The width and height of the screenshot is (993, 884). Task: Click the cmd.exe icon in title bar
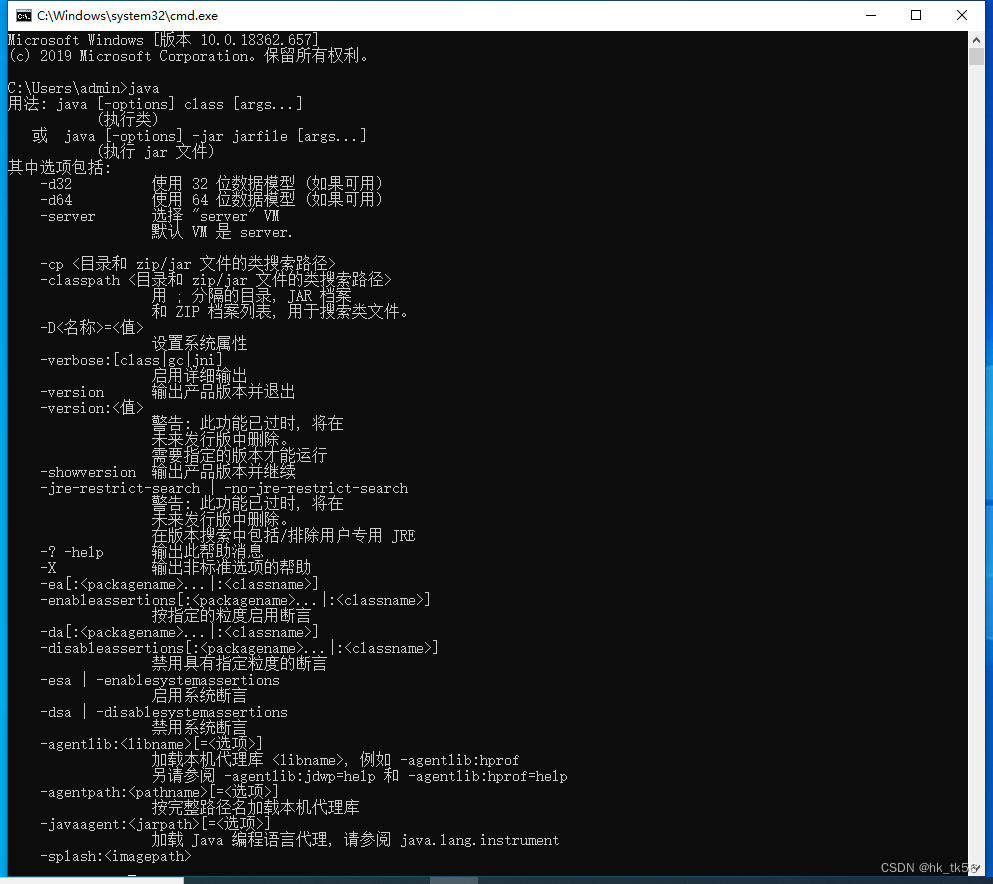[23, 16]
